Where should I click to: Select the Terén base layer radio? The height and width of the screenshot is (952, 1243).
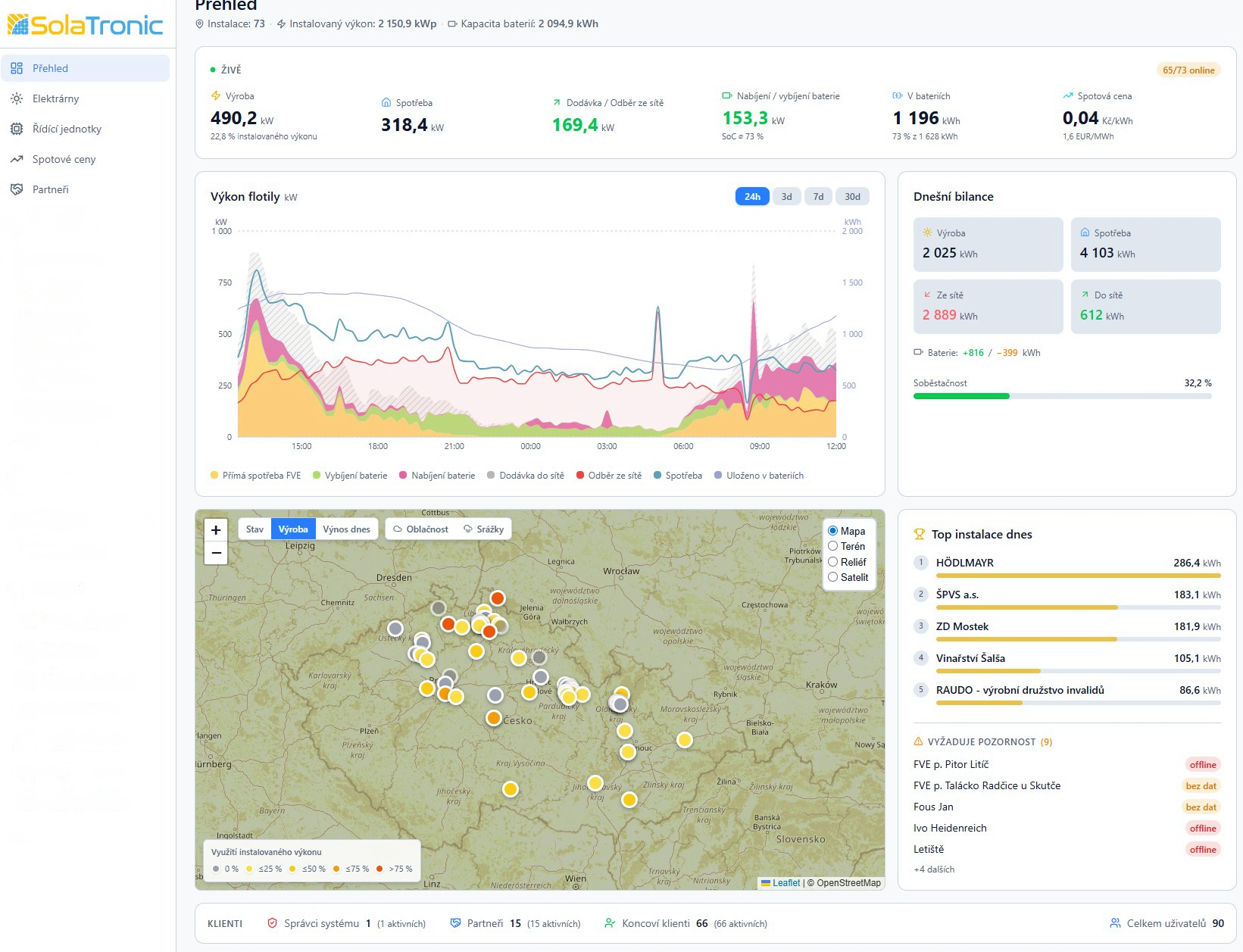(x=832, y=546)
